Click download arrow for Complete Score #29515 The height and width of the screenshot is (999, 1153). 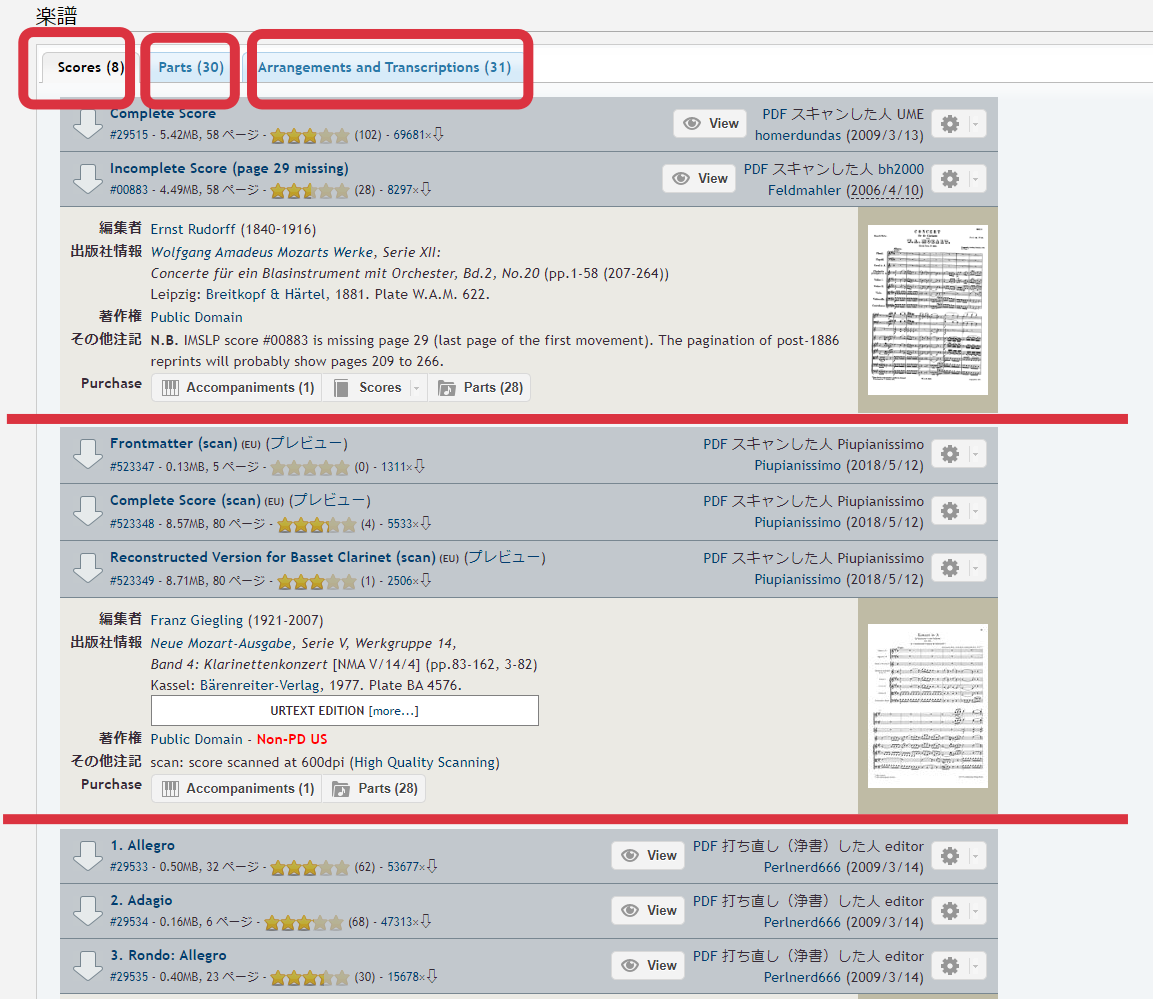pyautogui.click(x=89, y=123)
